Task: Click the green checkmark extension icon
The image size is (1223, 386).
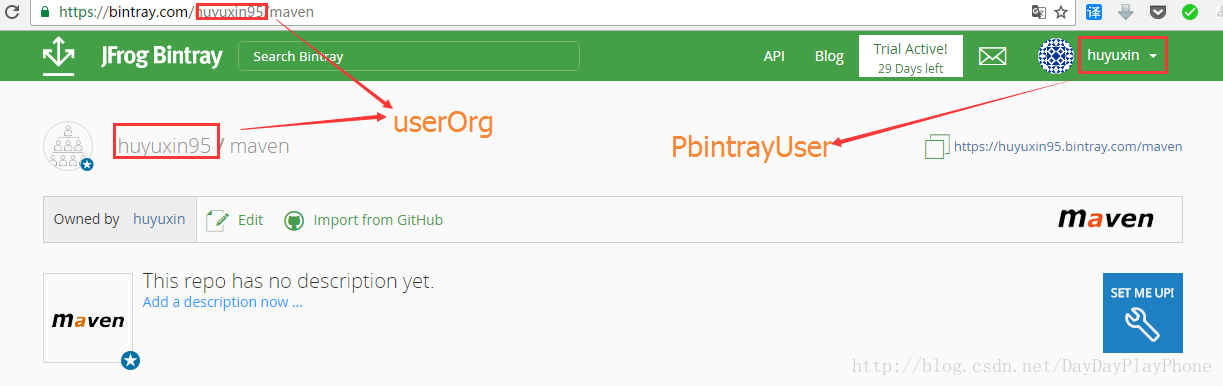Action: click(1190, 12)
